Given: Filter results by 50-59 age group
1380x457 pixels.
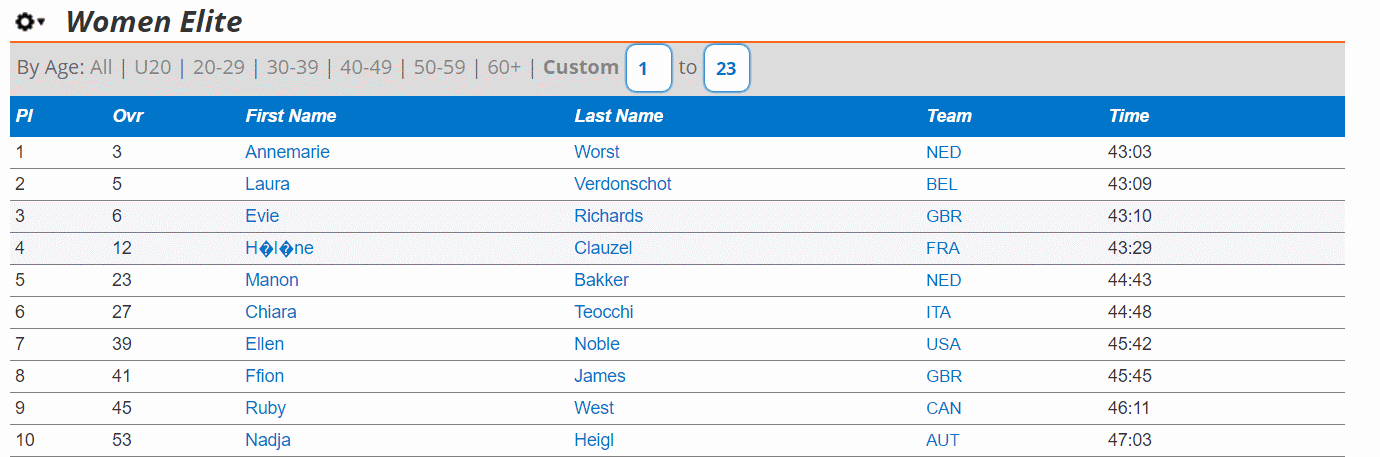Looking at the screenshot, I should (439, 67).
